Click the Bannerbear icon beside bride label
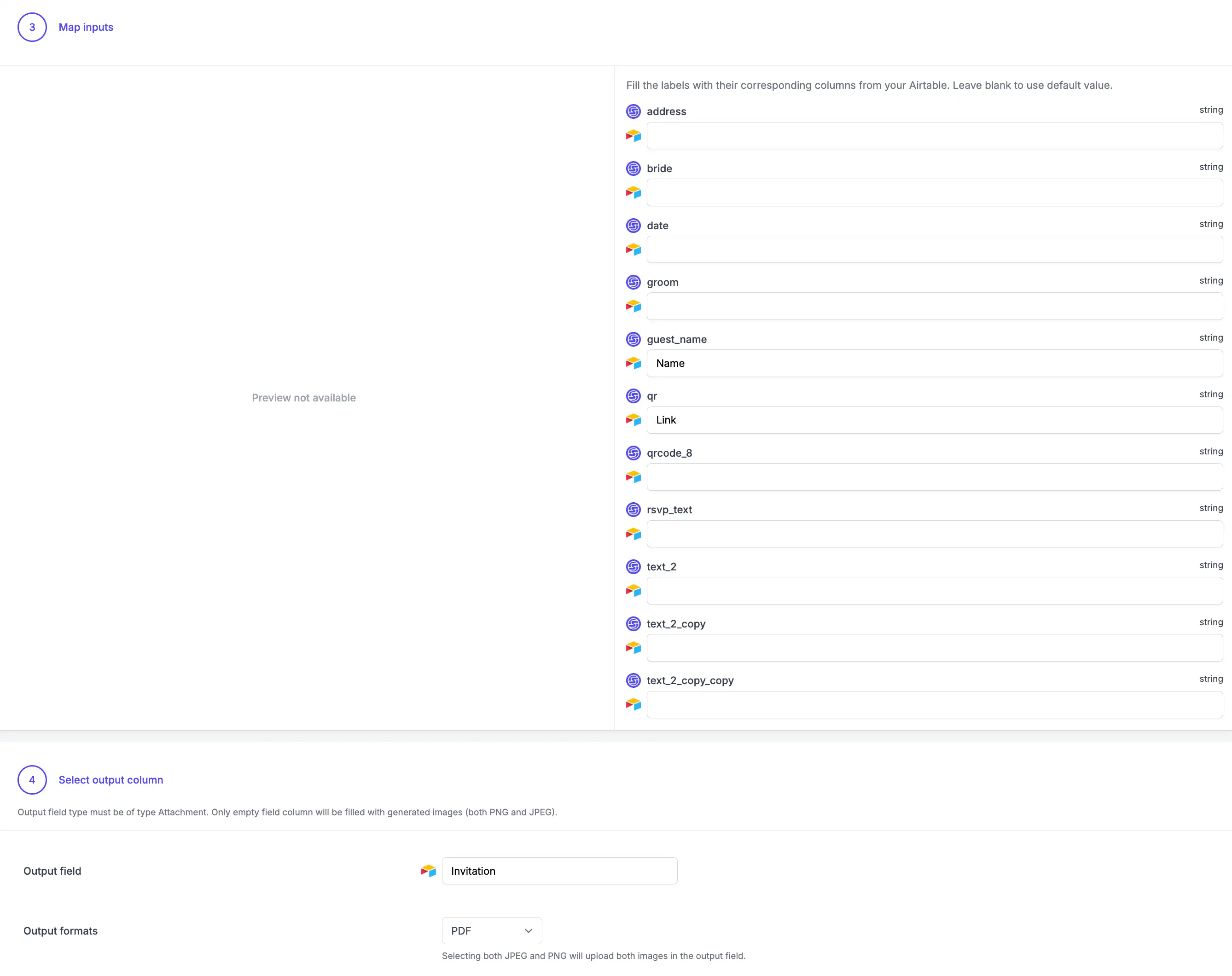1232x976 pixels. (x=633, y=168)
